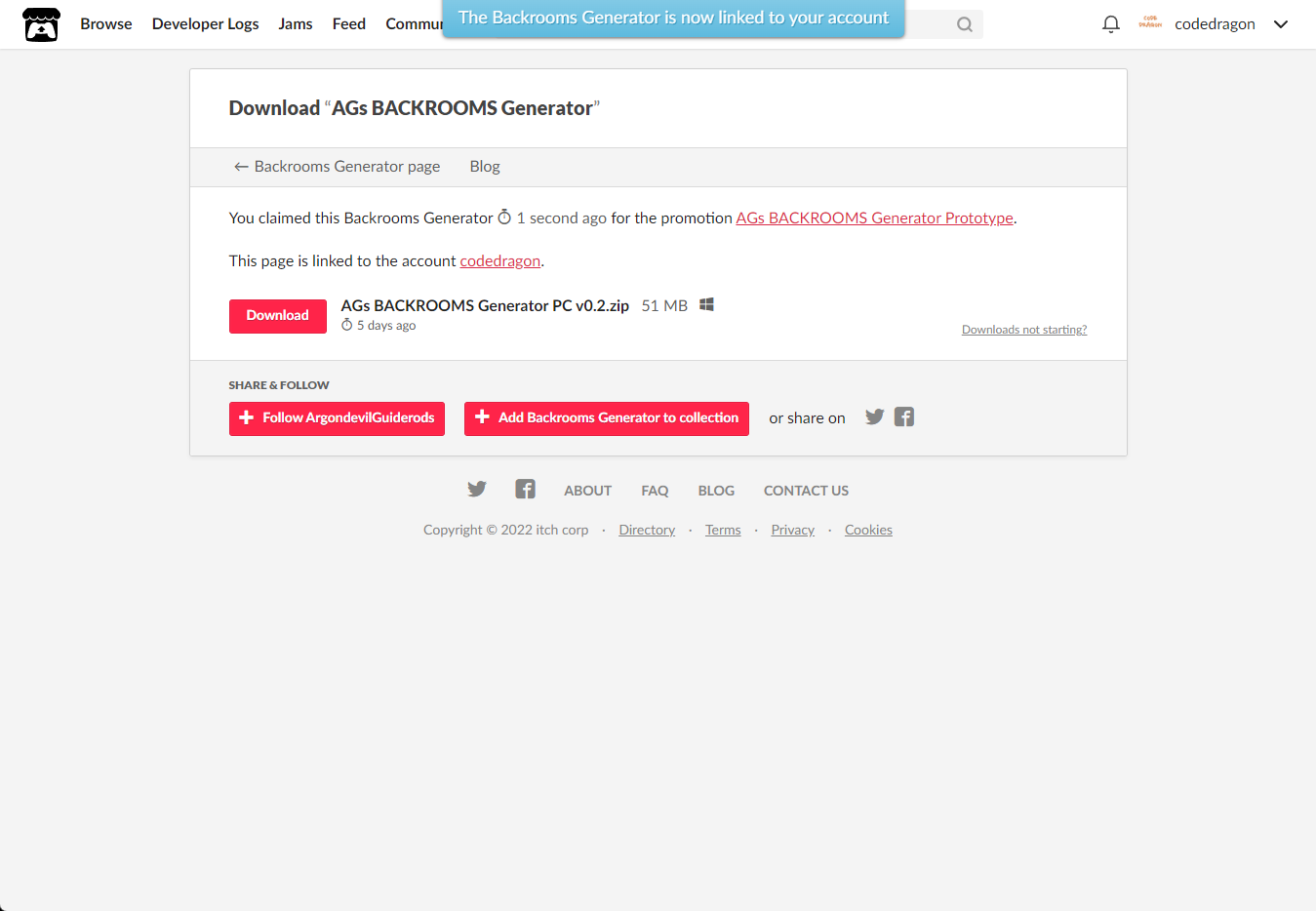This screenshot has width=1316, height=911.
Task: Open the Terms link
Action: pos(723,530)
